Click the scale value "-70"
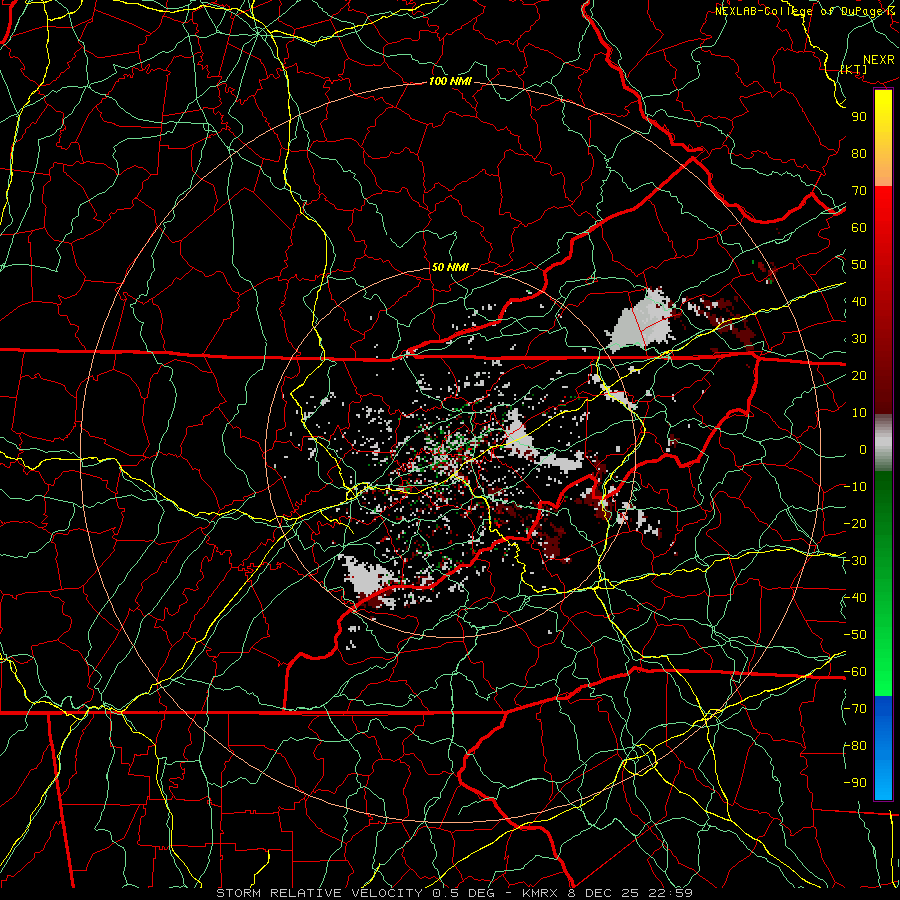 [855, 709]
